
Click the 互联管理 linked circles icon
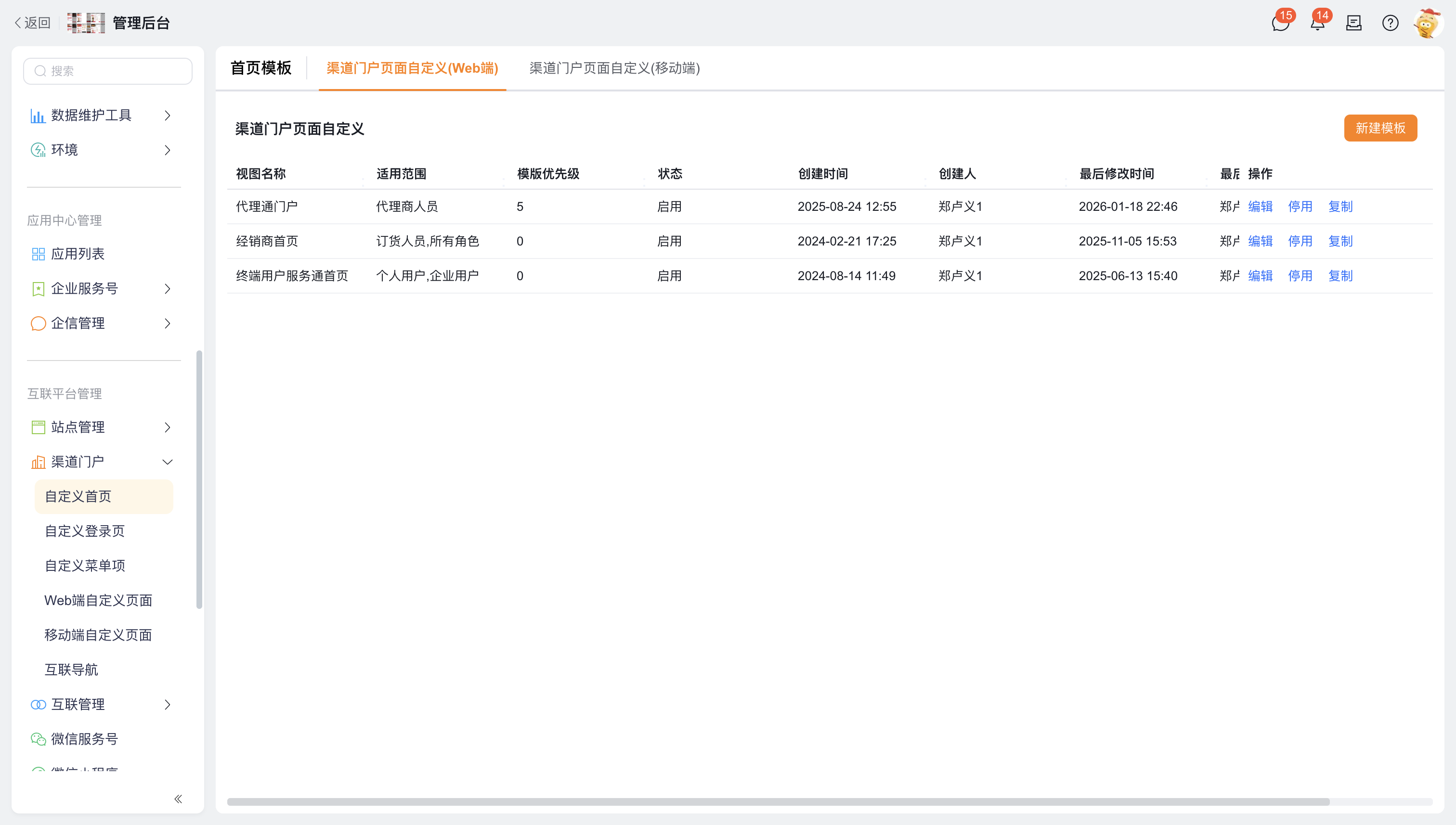38,704
